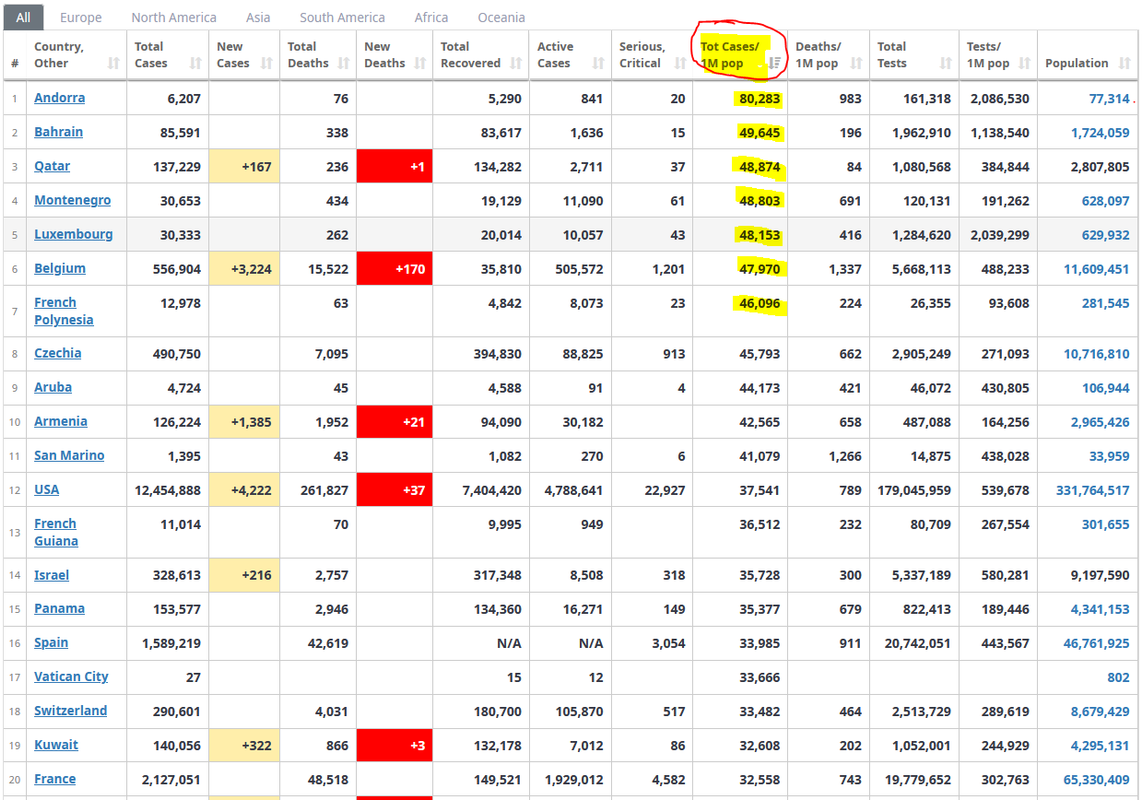This screenshot has height=800, width=1143.
Task: Sort by Serious, Critical column icon
Action: (680, 63)
